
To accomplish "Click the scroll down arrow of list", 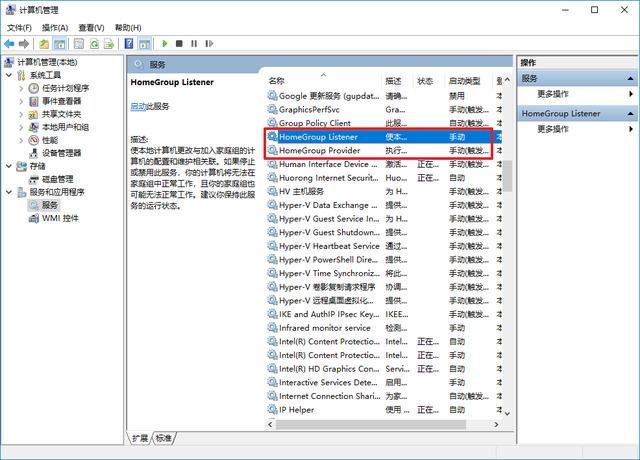I will [x=507, y=413].
